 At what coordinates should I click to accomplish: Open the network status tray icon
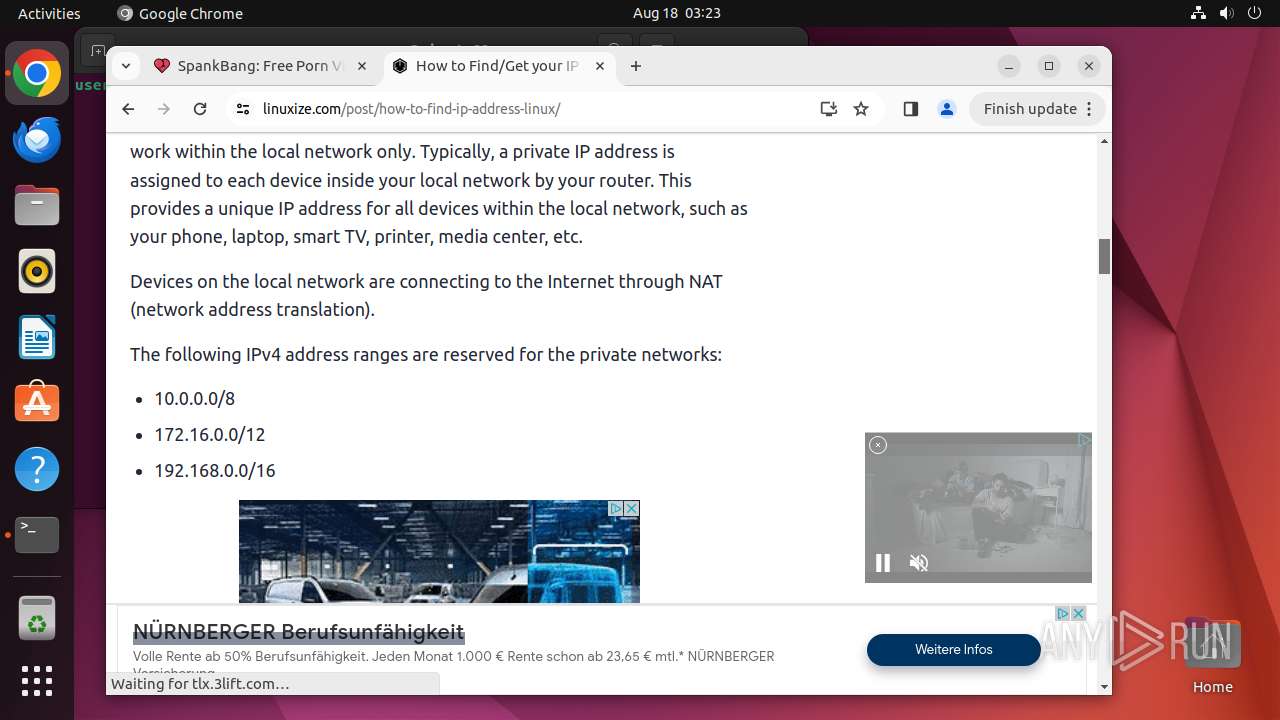(1199, 13)
